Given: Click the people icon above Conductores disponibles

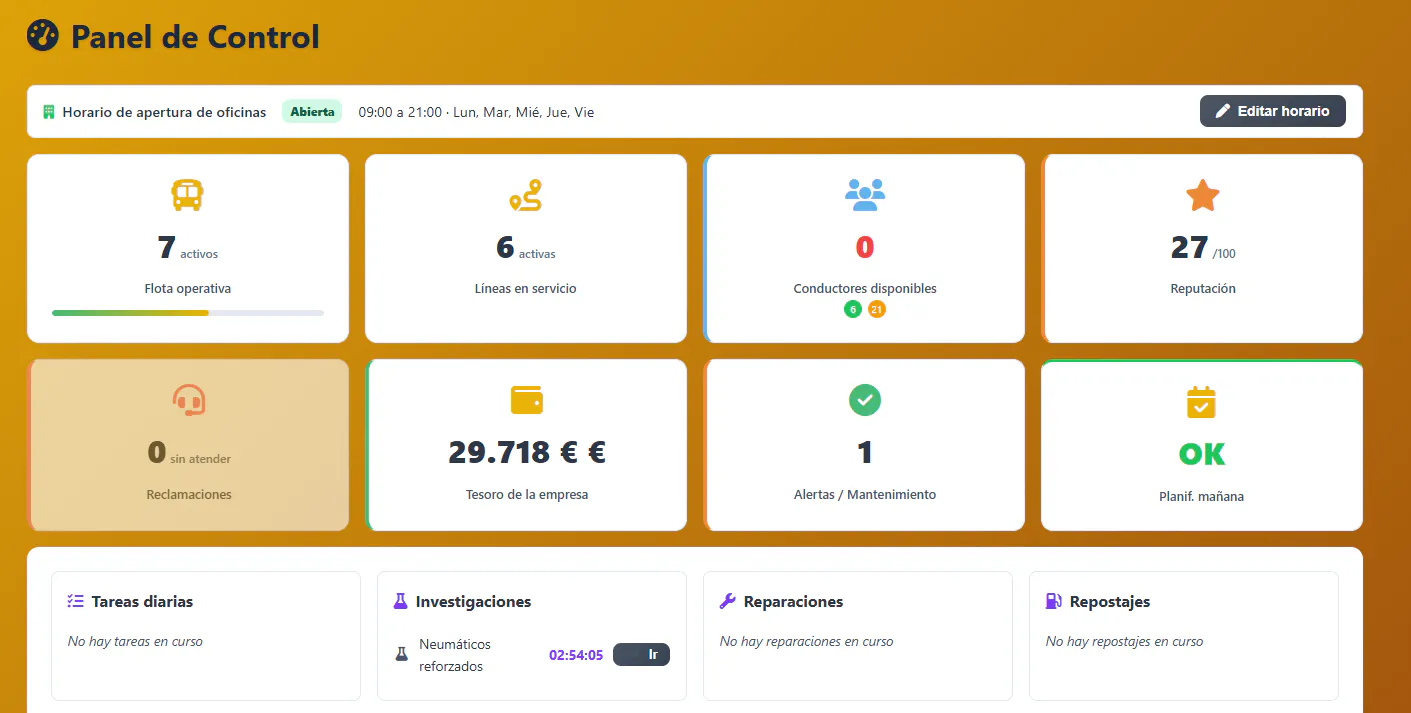Looking at the screenshot, I should 865,195.
